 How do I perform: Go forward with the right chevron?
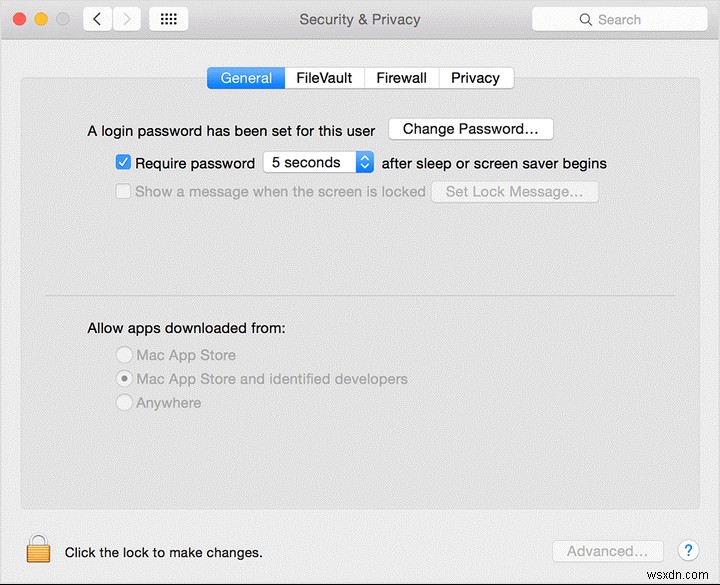(x=126, y=19)
